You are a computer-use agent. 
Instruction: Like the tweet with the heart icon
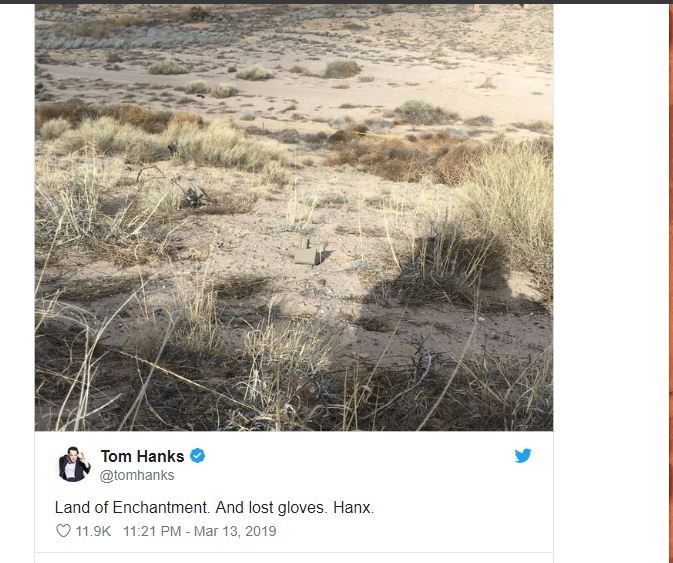[63, 531]
